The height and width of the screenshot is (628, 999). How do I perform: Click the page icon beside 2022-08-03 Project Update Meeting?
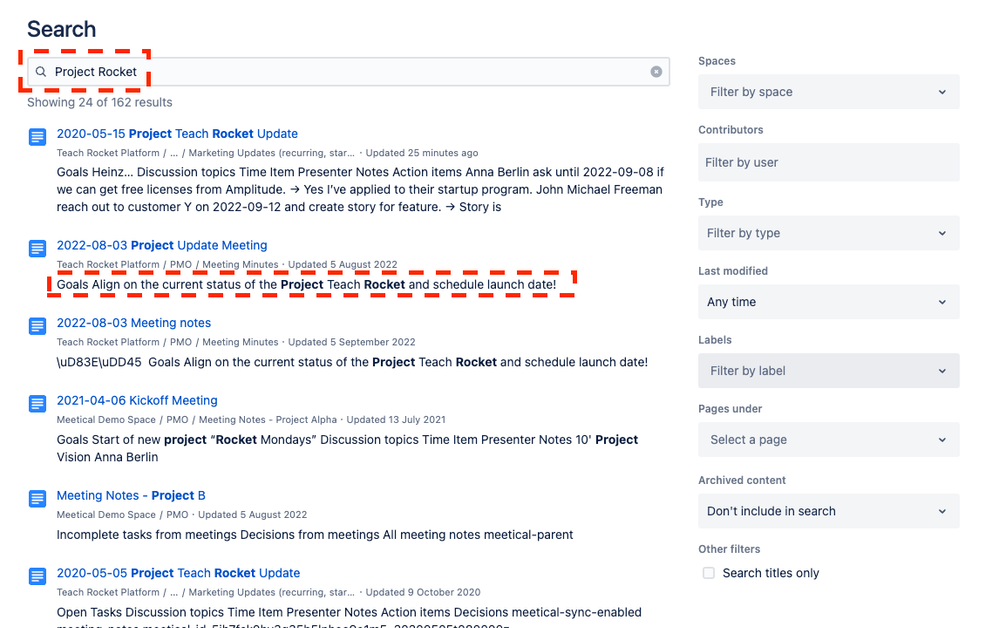(36, 248)
